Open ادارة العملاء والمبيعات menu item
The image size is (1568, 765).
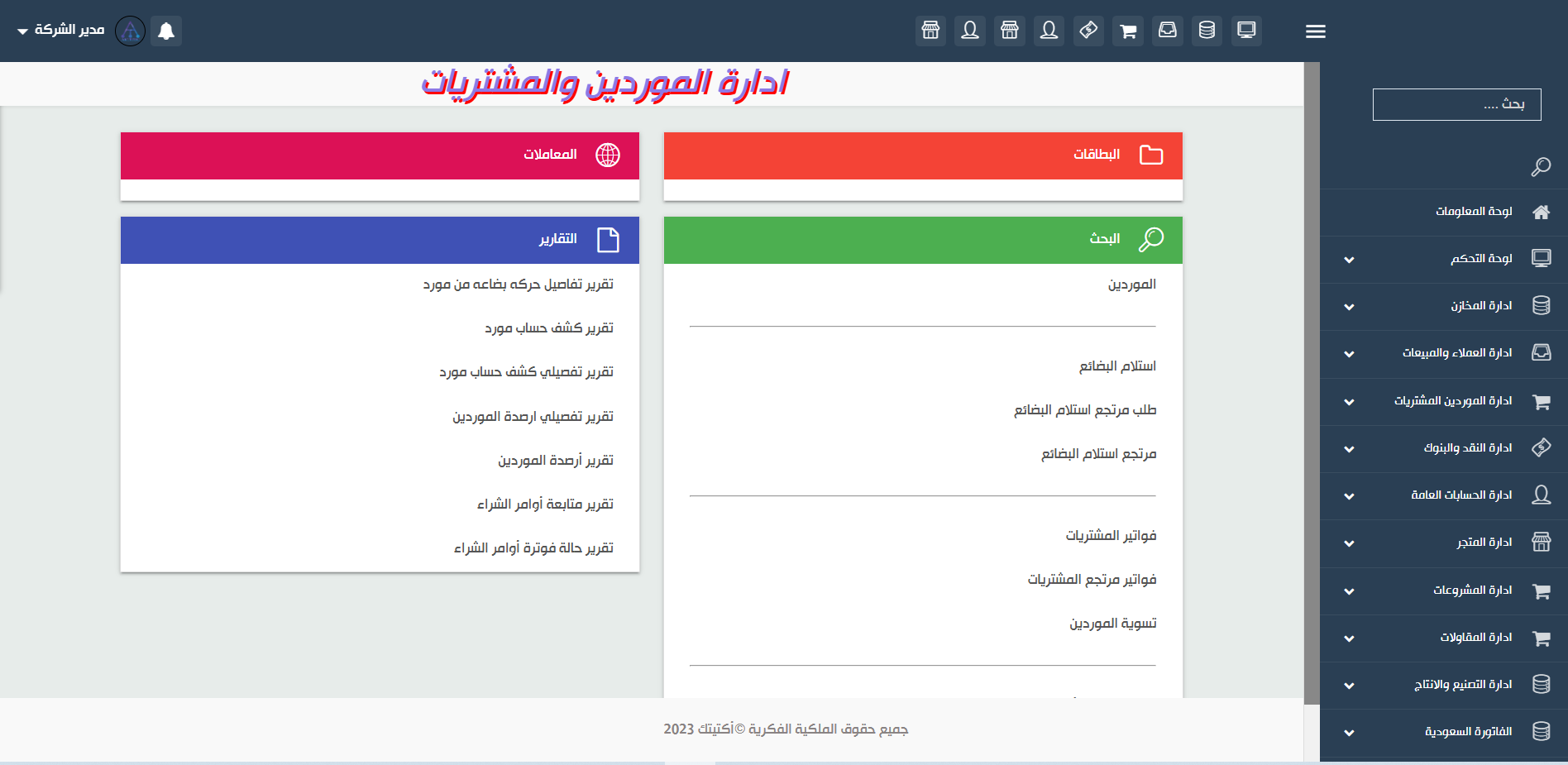[x=1457, y=352]
